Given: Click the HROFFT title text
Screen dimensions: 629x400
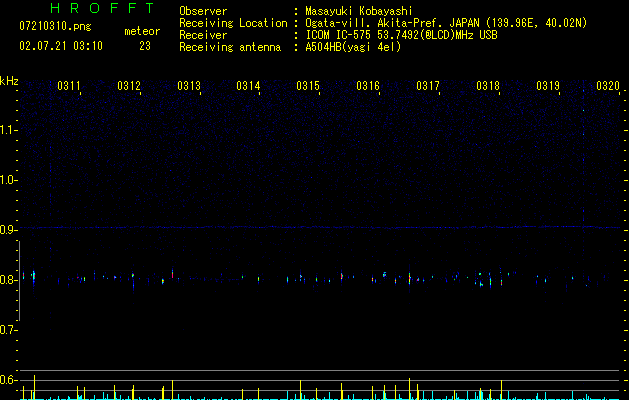Looking at the screenshot, I should [x=102, y=8].
